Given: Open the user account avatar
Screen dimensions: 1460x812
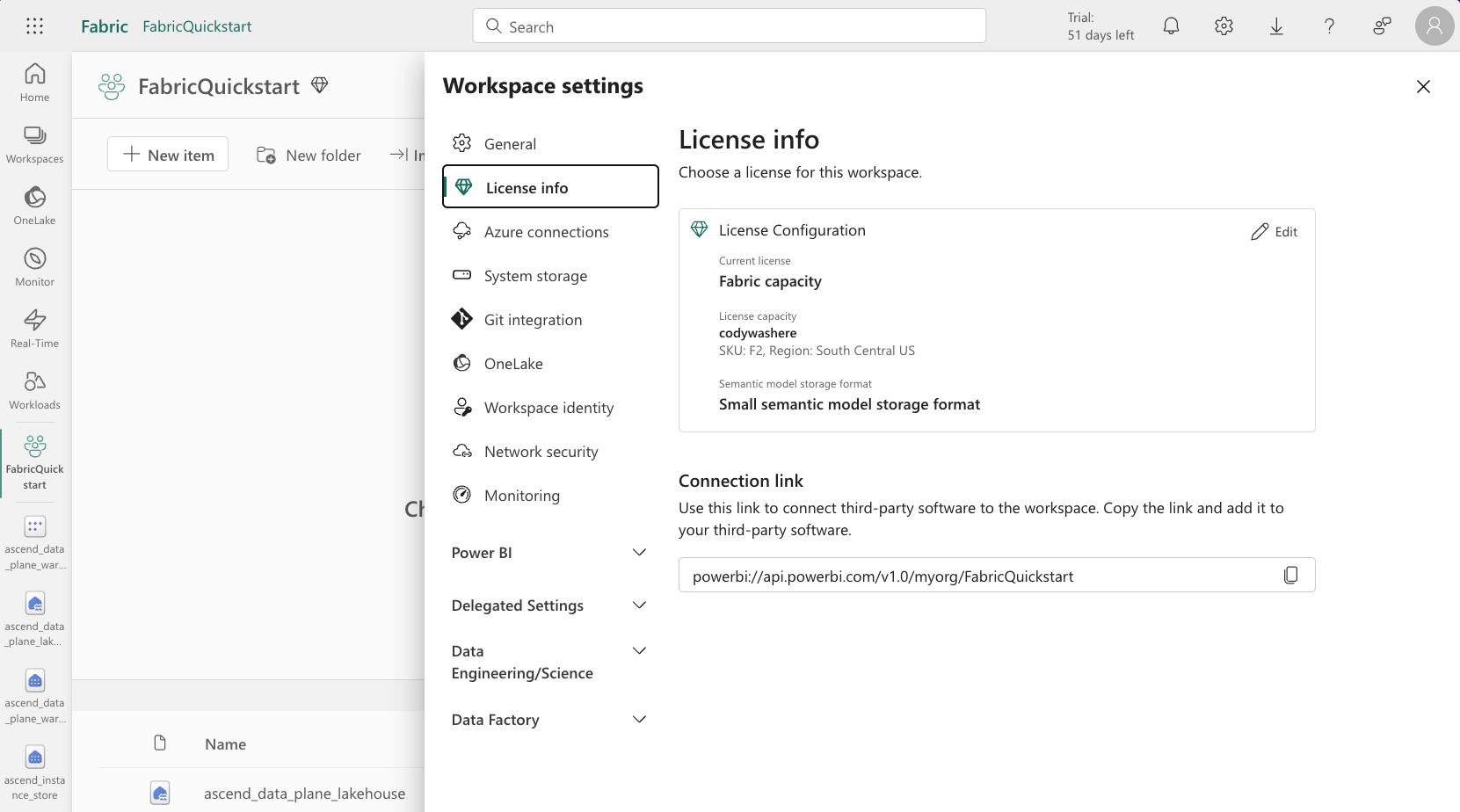Looking at the screenshot, I should 1435,26.
